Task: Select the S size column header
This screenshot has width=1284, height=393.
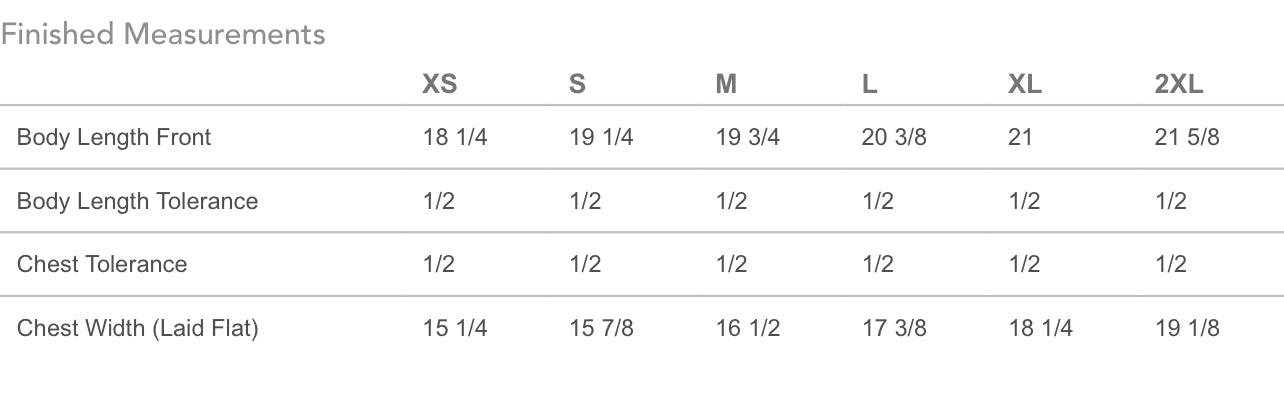Action: 577,85
